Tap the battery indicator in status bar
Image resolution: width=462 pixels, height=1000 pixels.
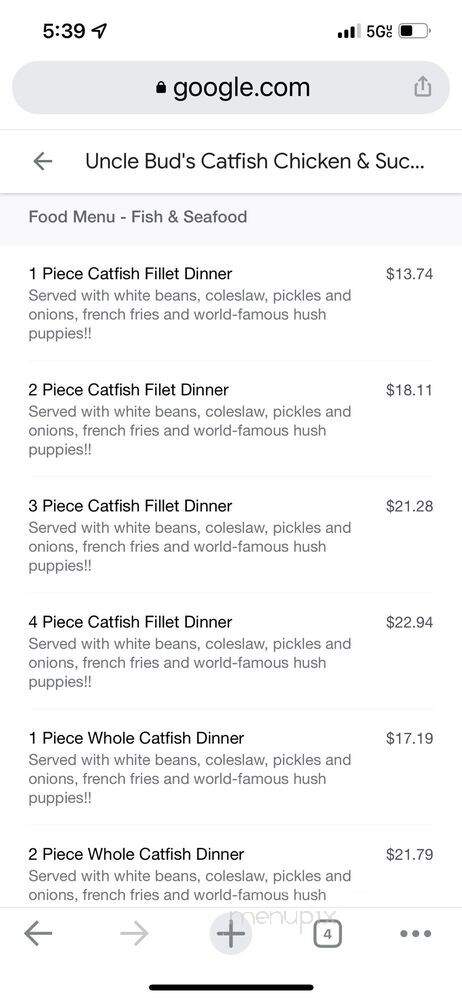[x=415, y=31]
